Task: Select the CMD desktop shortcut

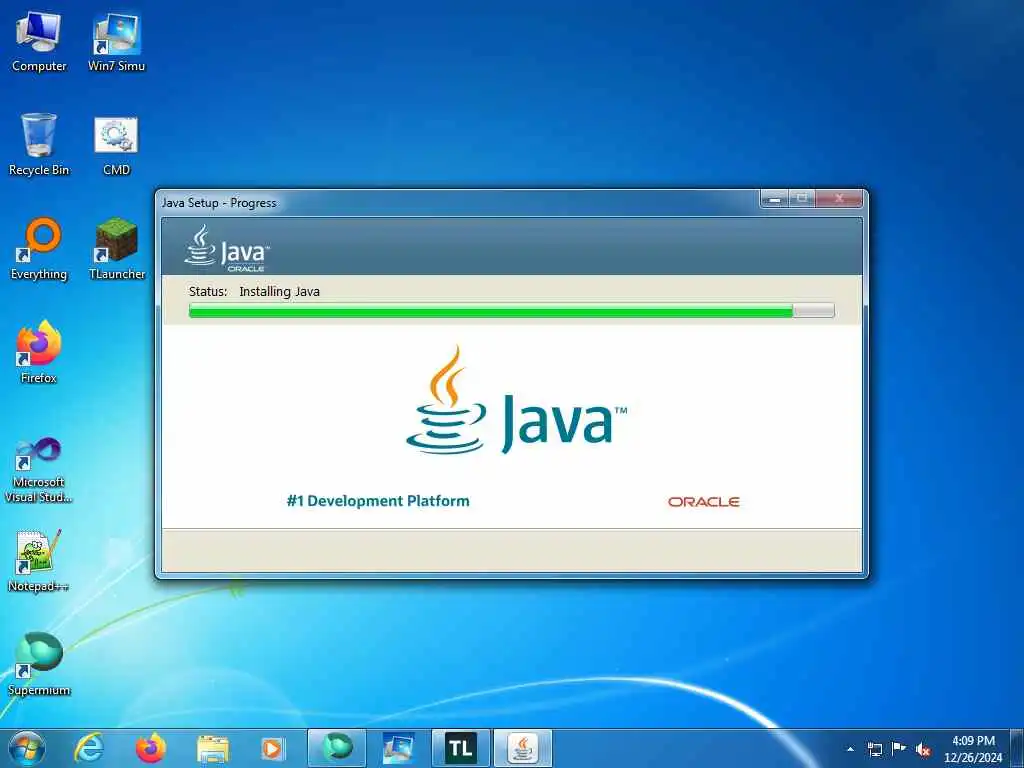Action: point(116,145)
